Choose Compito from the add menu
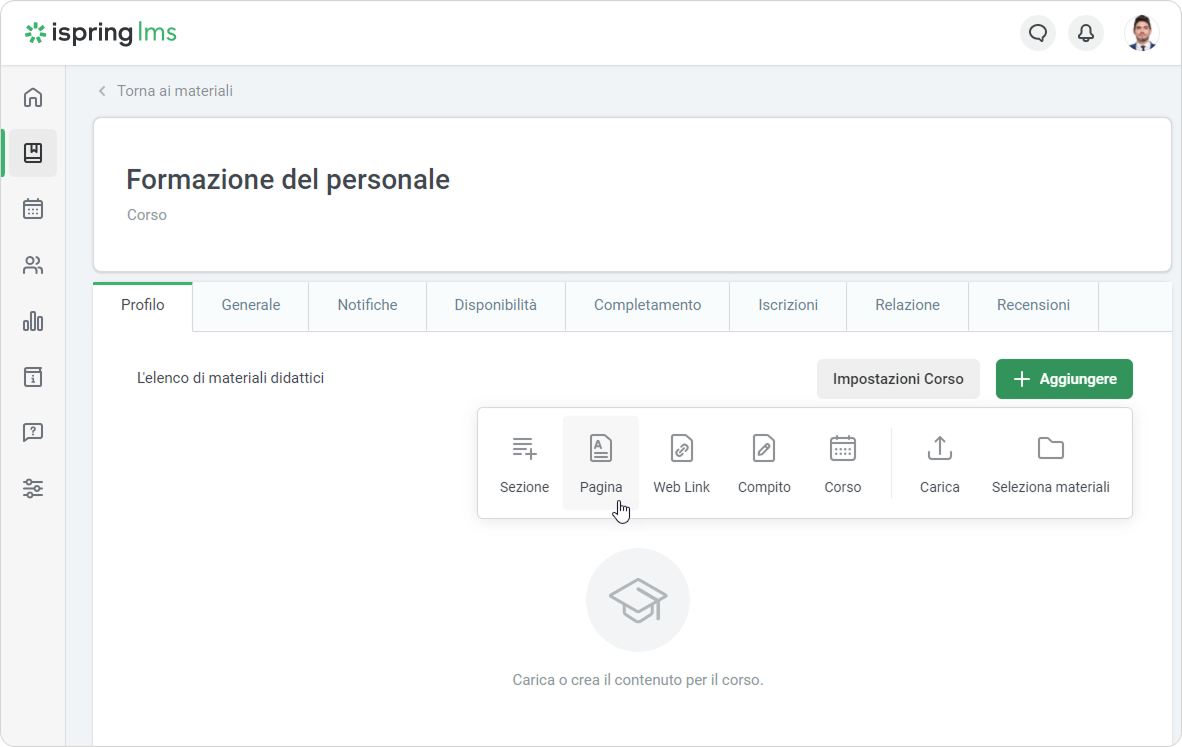1182x747 pixels. coord(764,463)
